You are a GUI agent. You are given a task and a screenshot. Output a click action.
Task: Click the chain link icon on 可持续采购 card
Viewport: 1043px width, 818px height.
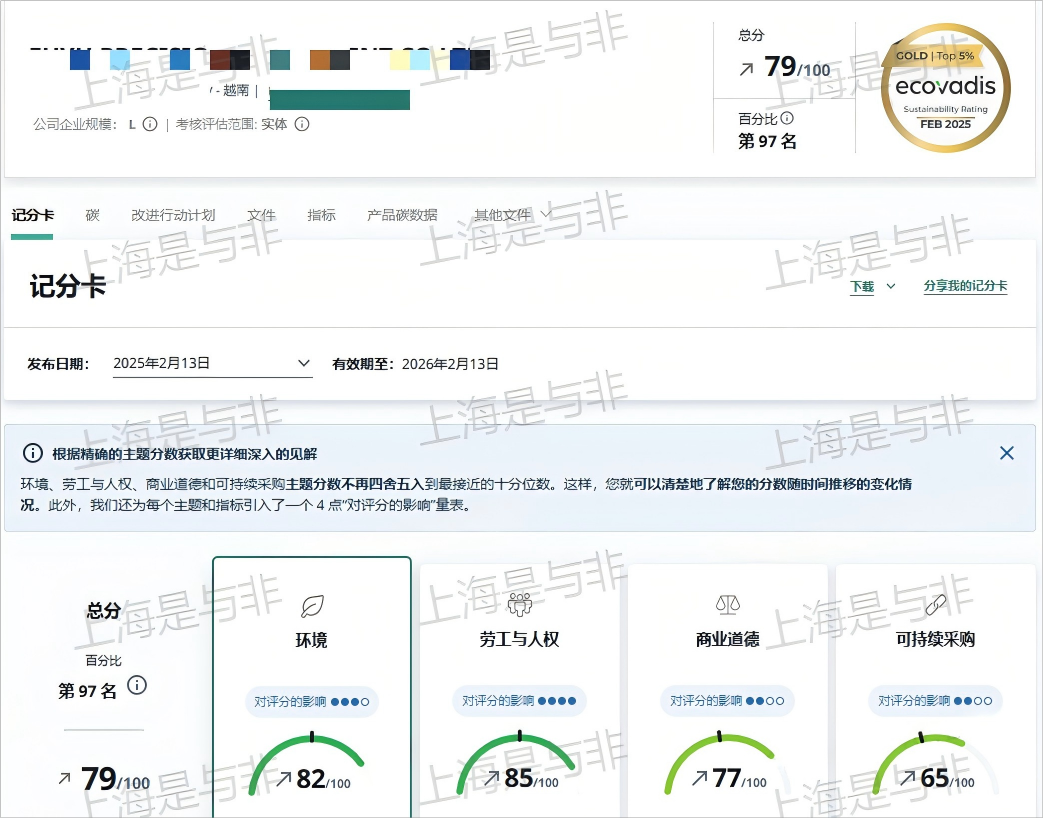pyautogui.click(x=936, y=605)
